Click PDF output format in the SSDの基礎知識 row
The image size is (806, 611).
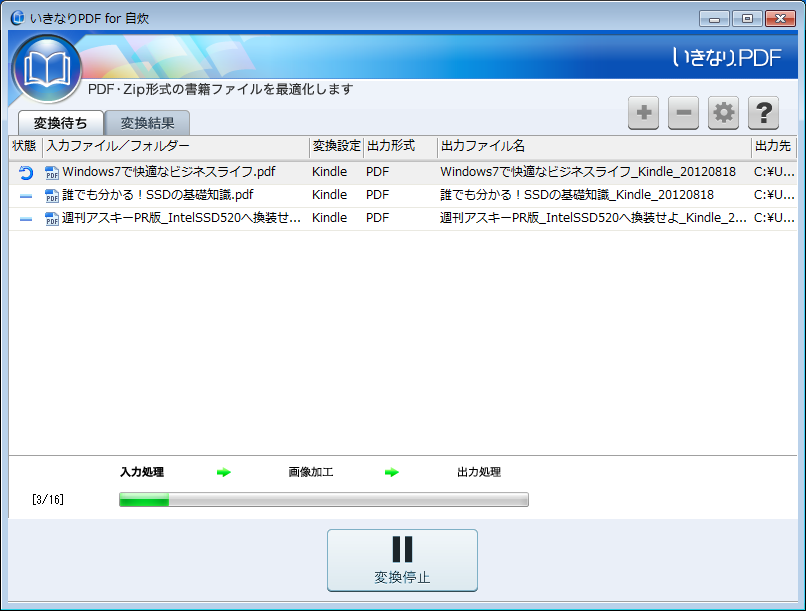click(x=377, y=195)
